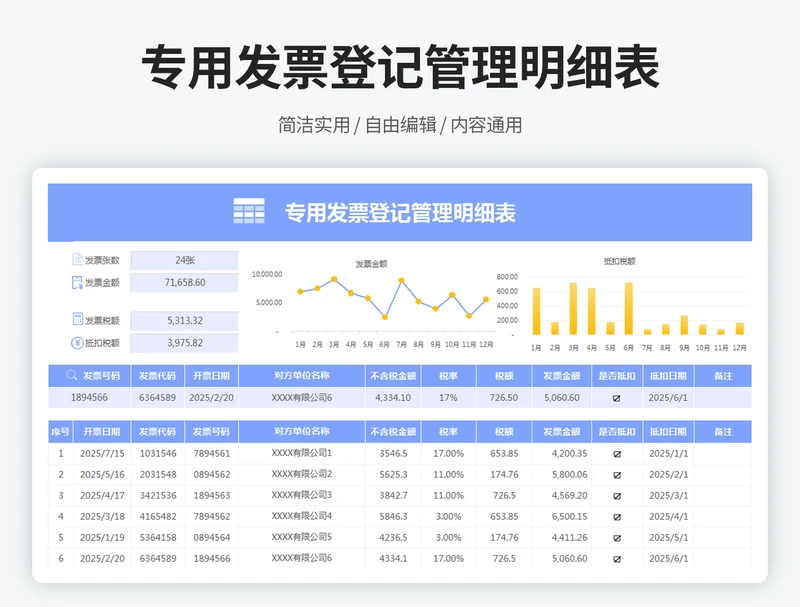Click the yen circle icon beside 抵扣税额
The image size is (800, 607).
[x=77, y=343]
